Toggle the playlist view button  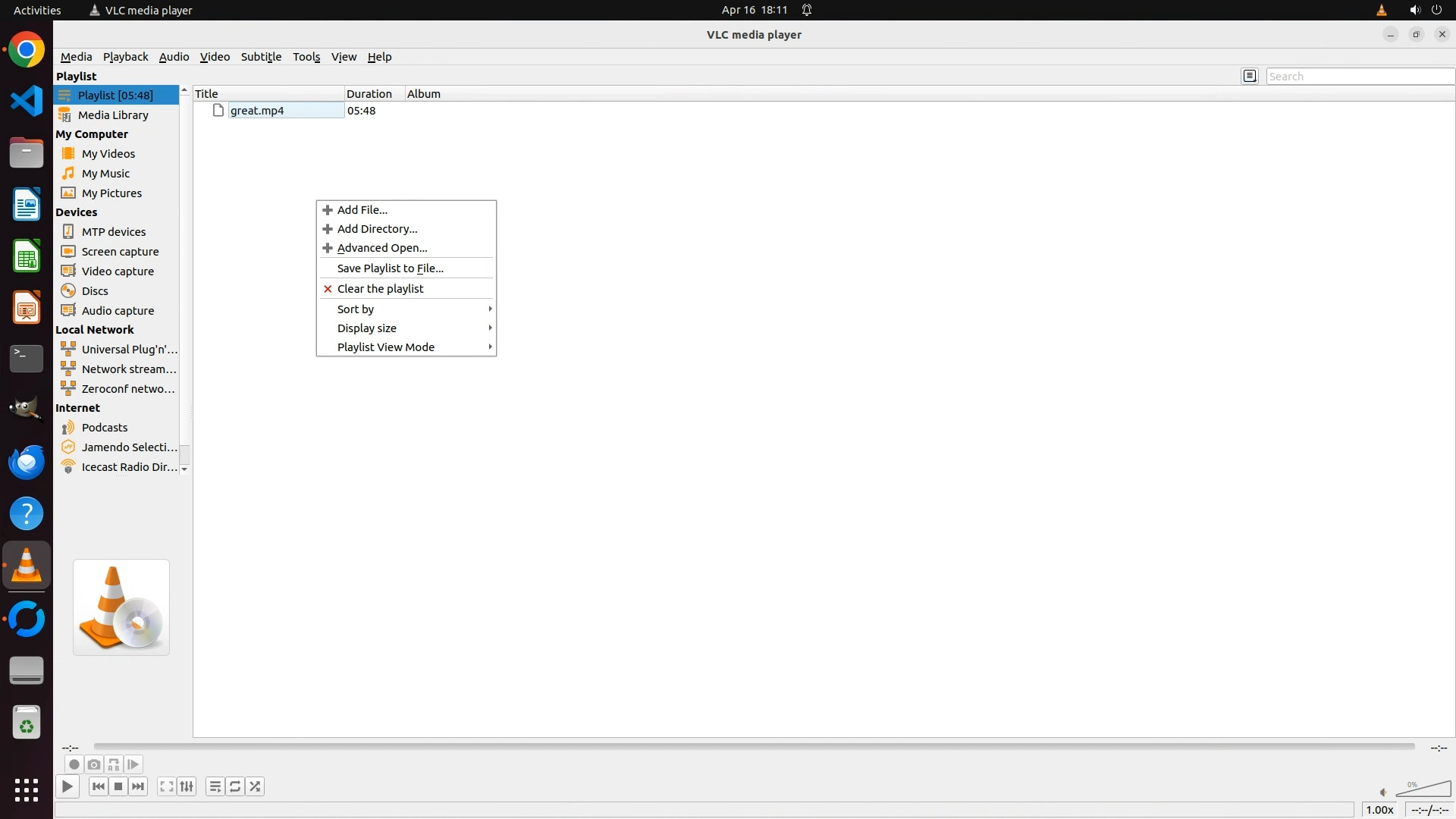point(215,786)
